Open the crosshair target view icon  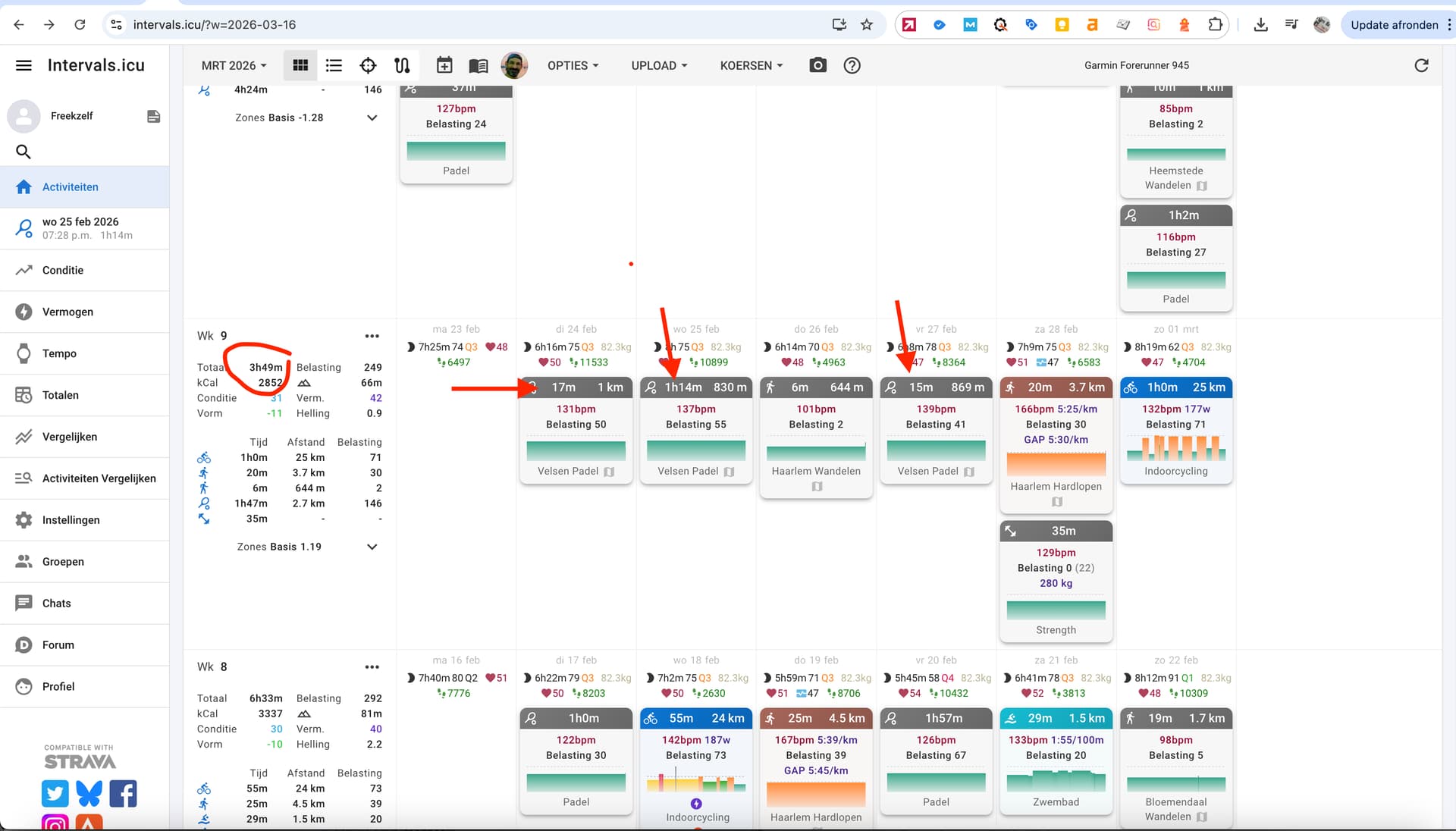tap(368, 65)
